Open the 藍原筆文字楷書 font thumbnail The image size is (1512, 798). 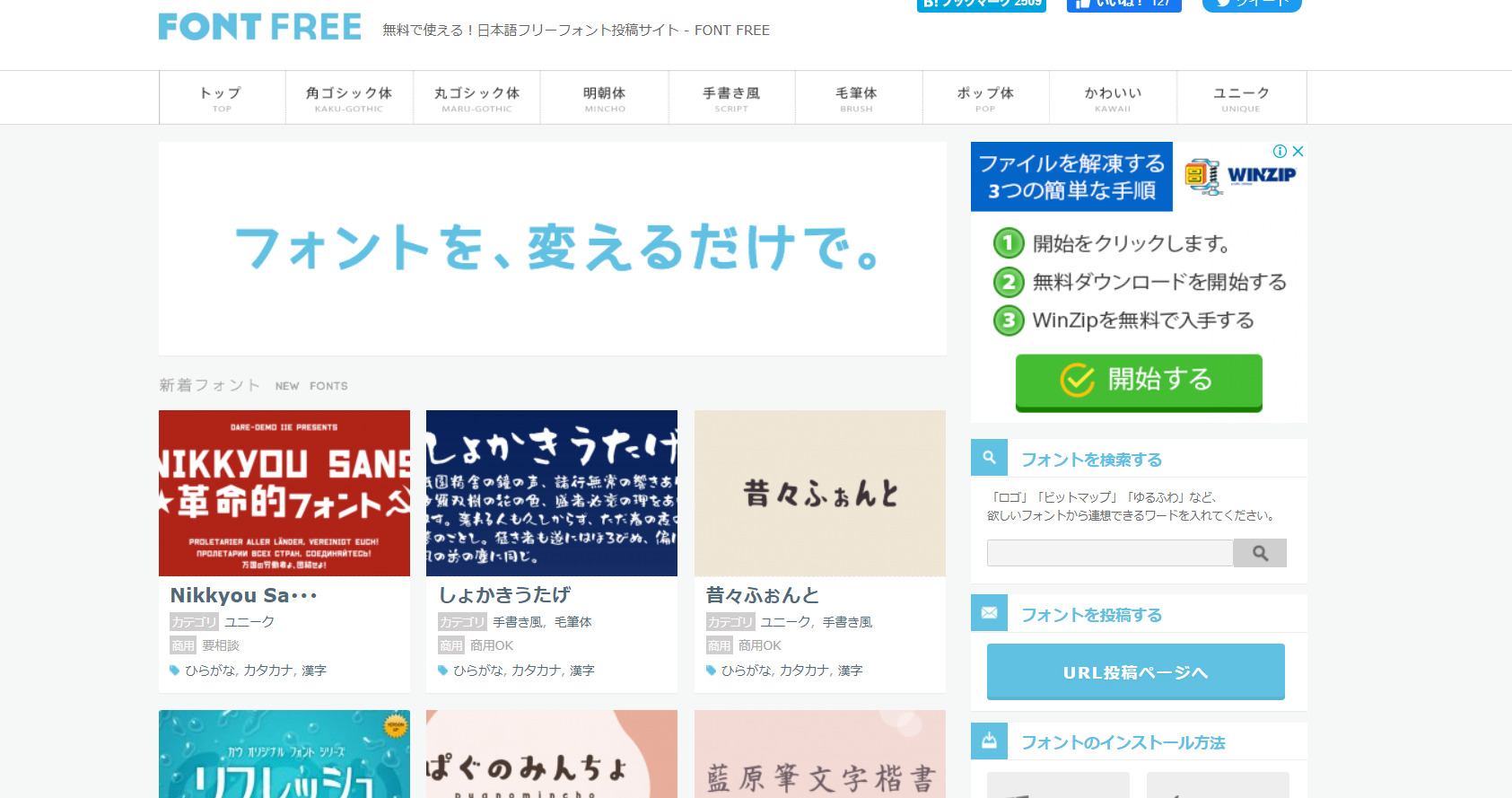click(820, 754)
